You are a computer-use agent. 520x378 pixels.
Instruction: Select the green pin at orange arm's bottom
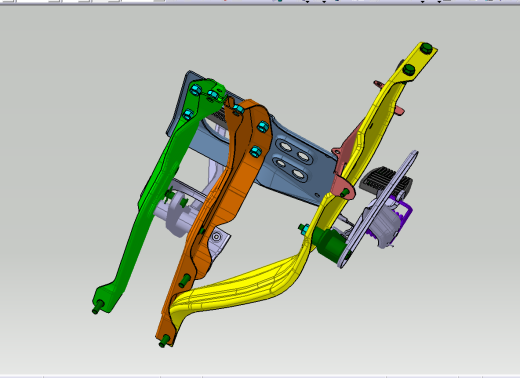tap(165, 341)
